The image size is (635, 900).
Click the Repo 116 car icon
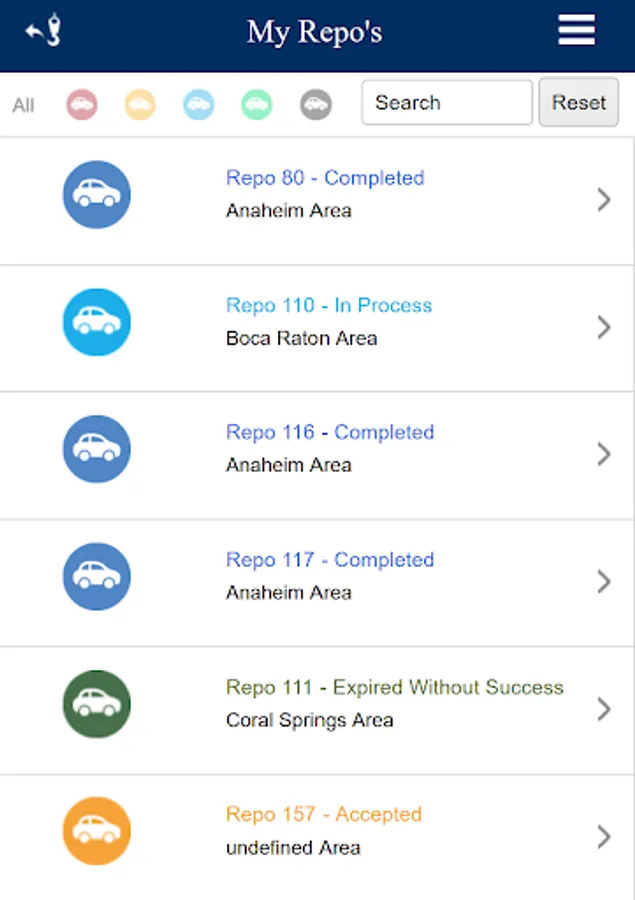tap(97, 449)
